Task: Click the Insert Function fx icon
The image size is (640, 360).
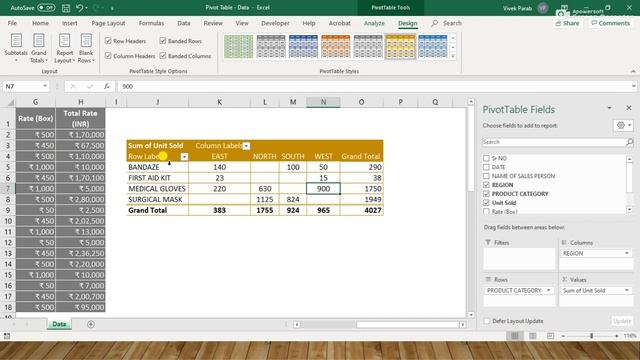Action: tap(107, 86)
